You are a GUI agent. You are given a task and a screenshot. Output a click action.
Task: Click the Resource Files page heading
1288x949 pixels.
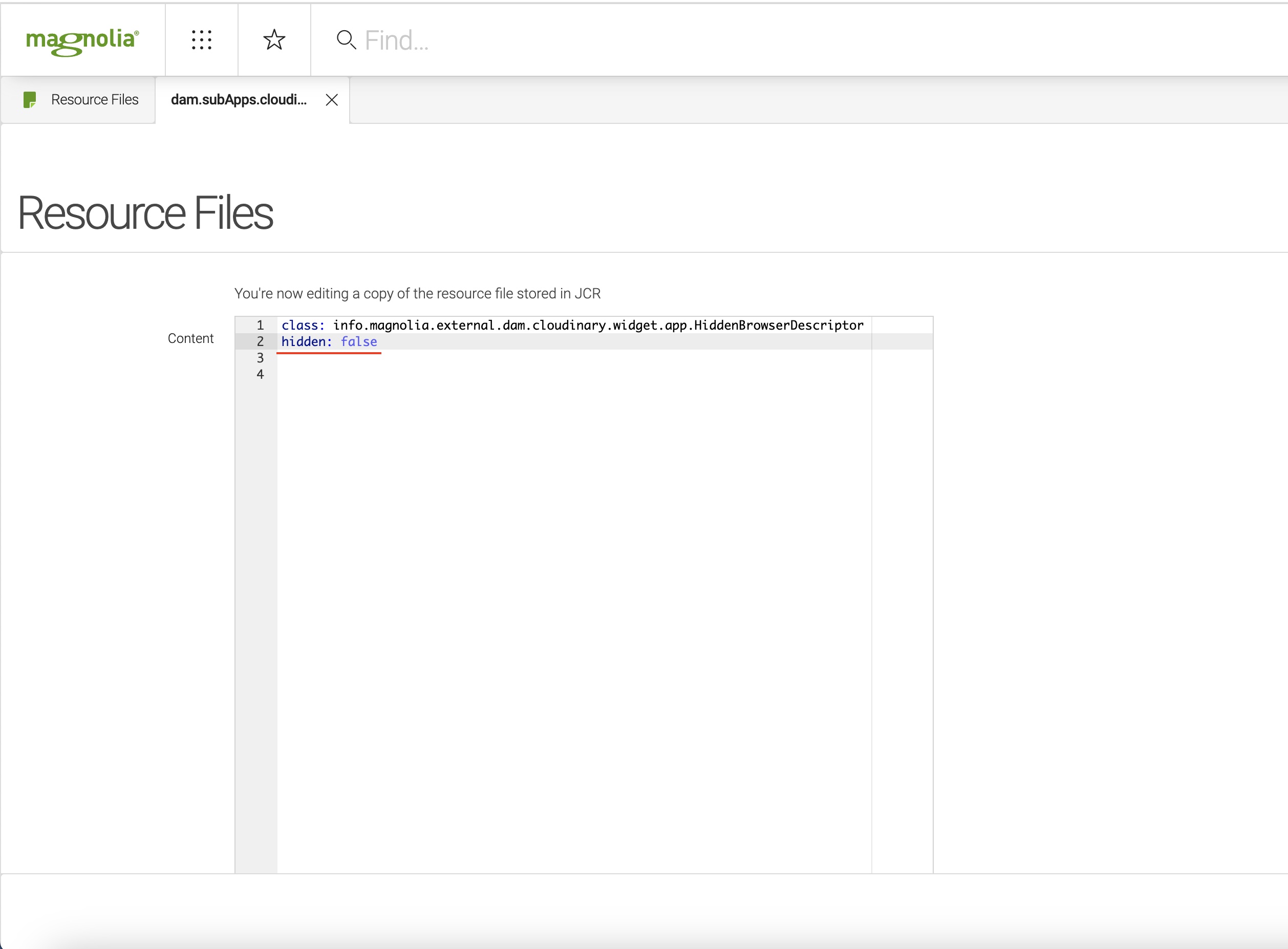[145, 213]
